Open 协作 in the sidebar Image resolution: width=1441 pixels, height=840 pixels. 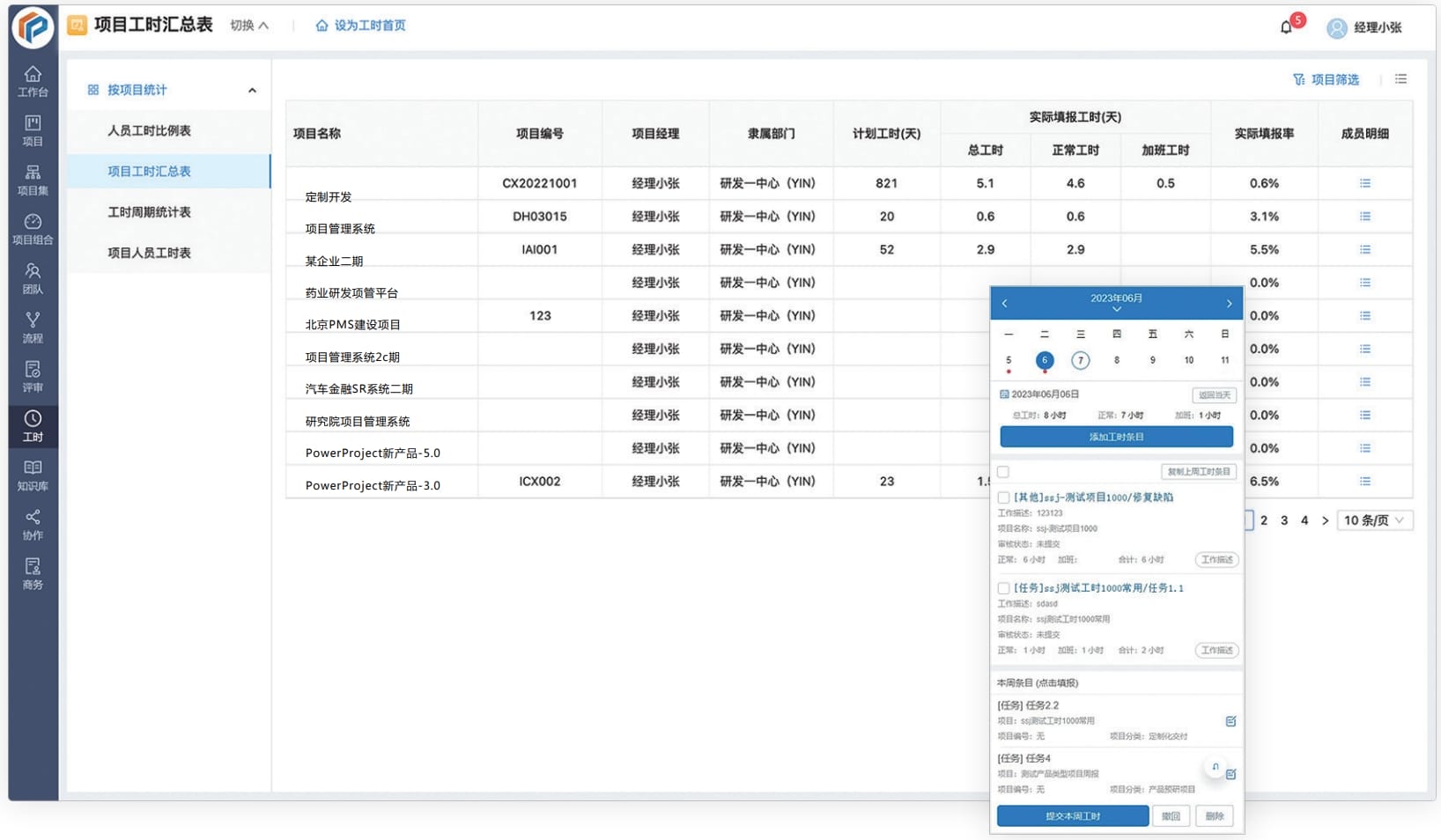click(x=33, y=525)
